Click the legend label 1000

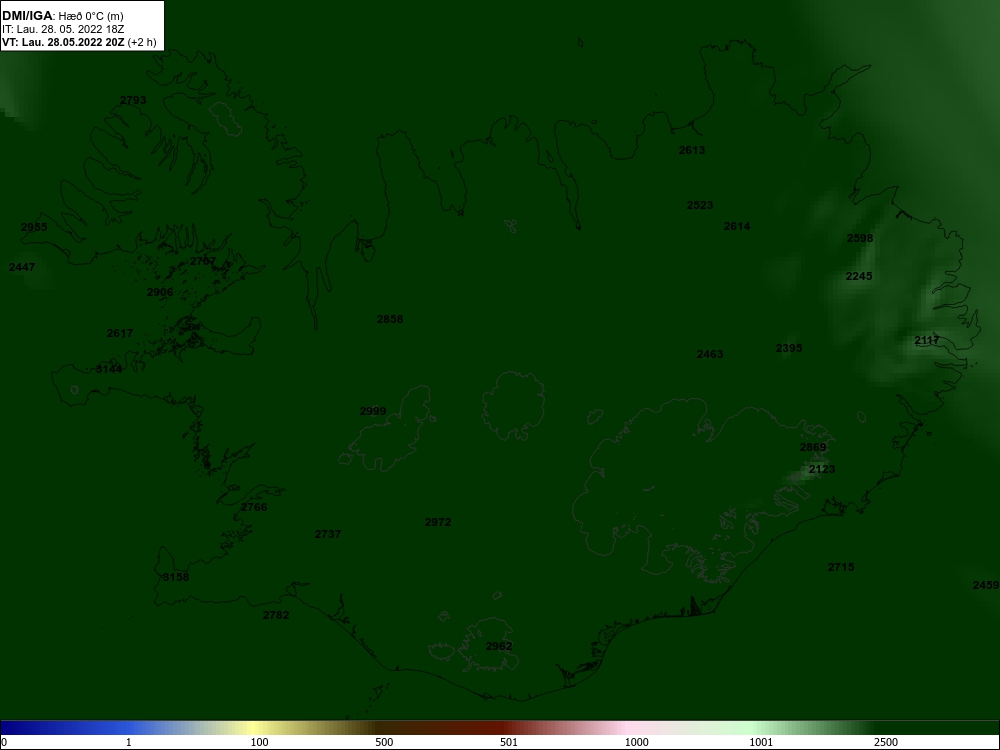[x=637, y=742]
